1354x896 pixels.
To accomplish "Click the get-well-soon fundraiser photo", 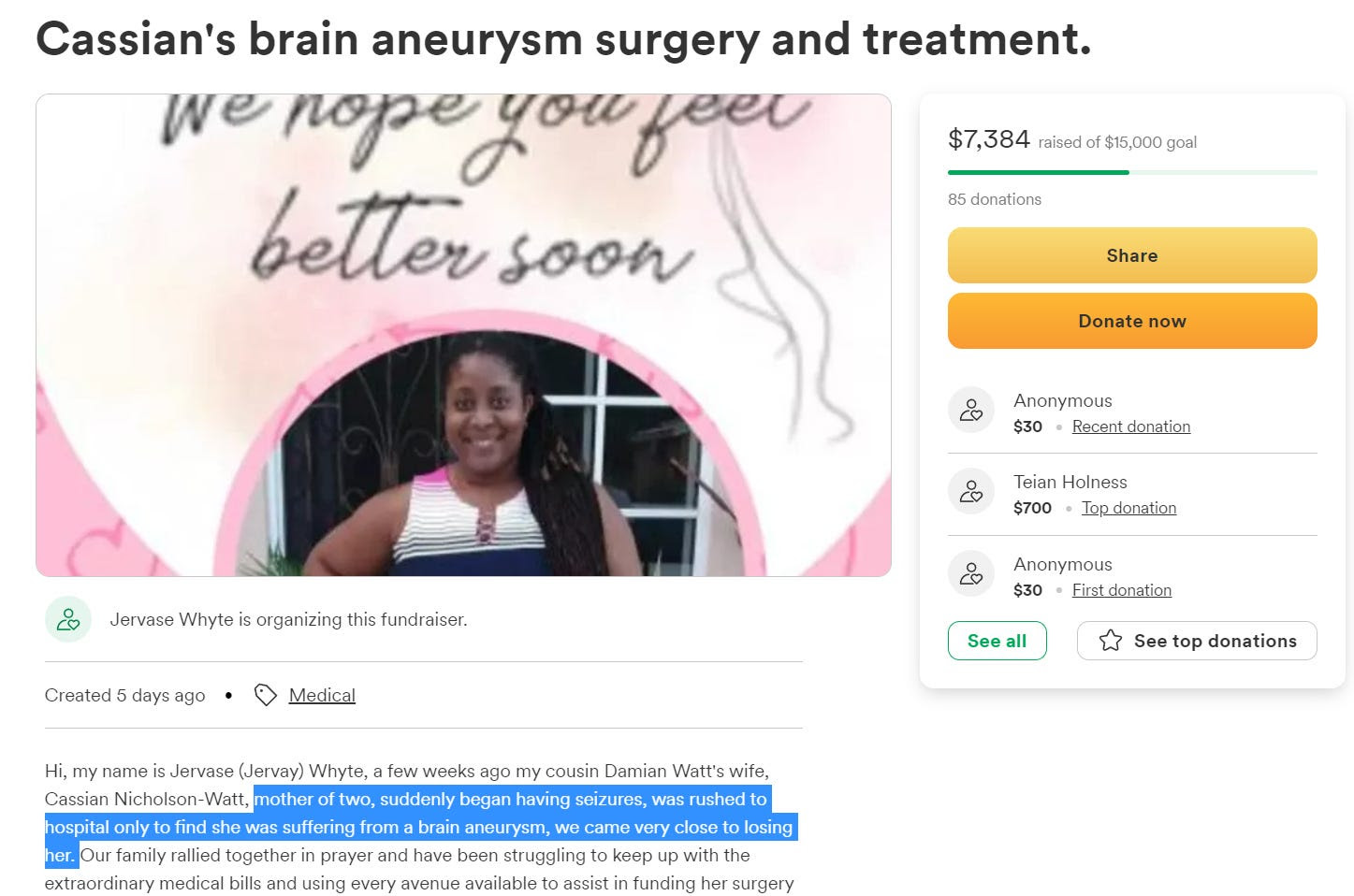I will pyautogui.click(x=463, y=335).
